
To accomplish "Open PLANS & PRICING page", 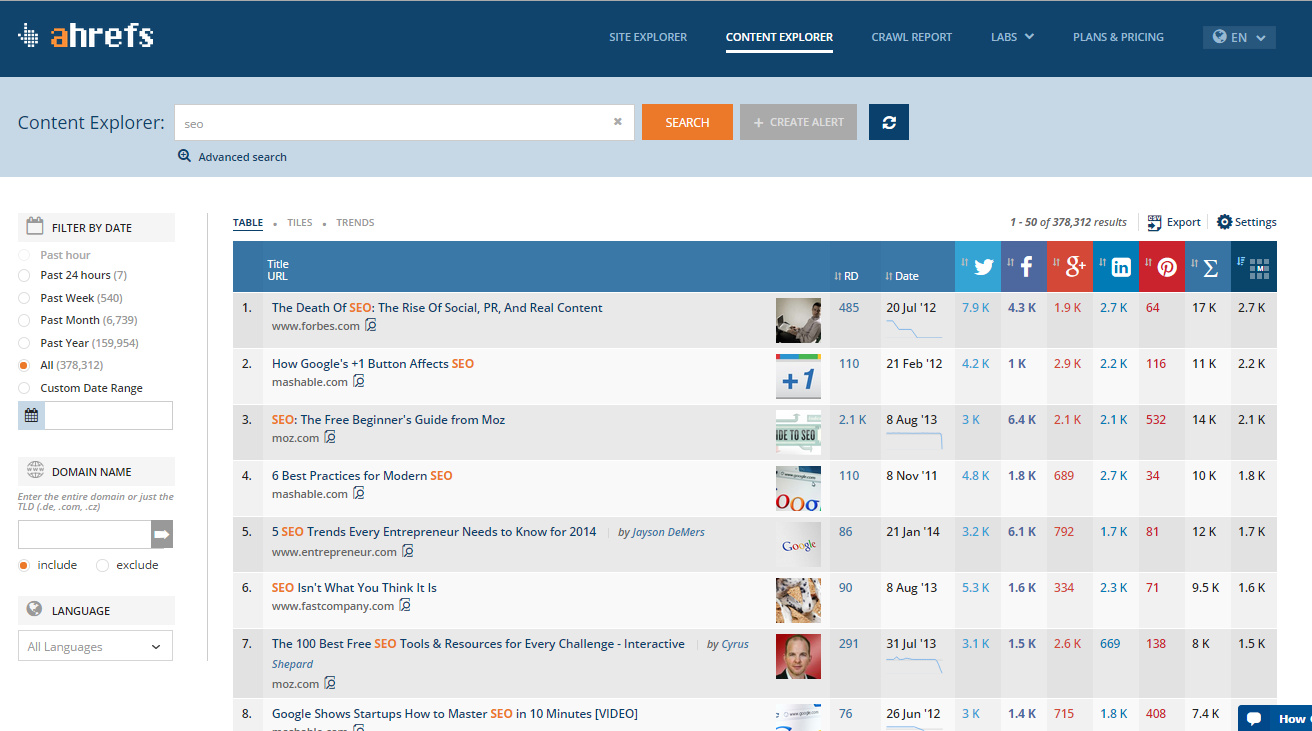I will (1118, 37).
